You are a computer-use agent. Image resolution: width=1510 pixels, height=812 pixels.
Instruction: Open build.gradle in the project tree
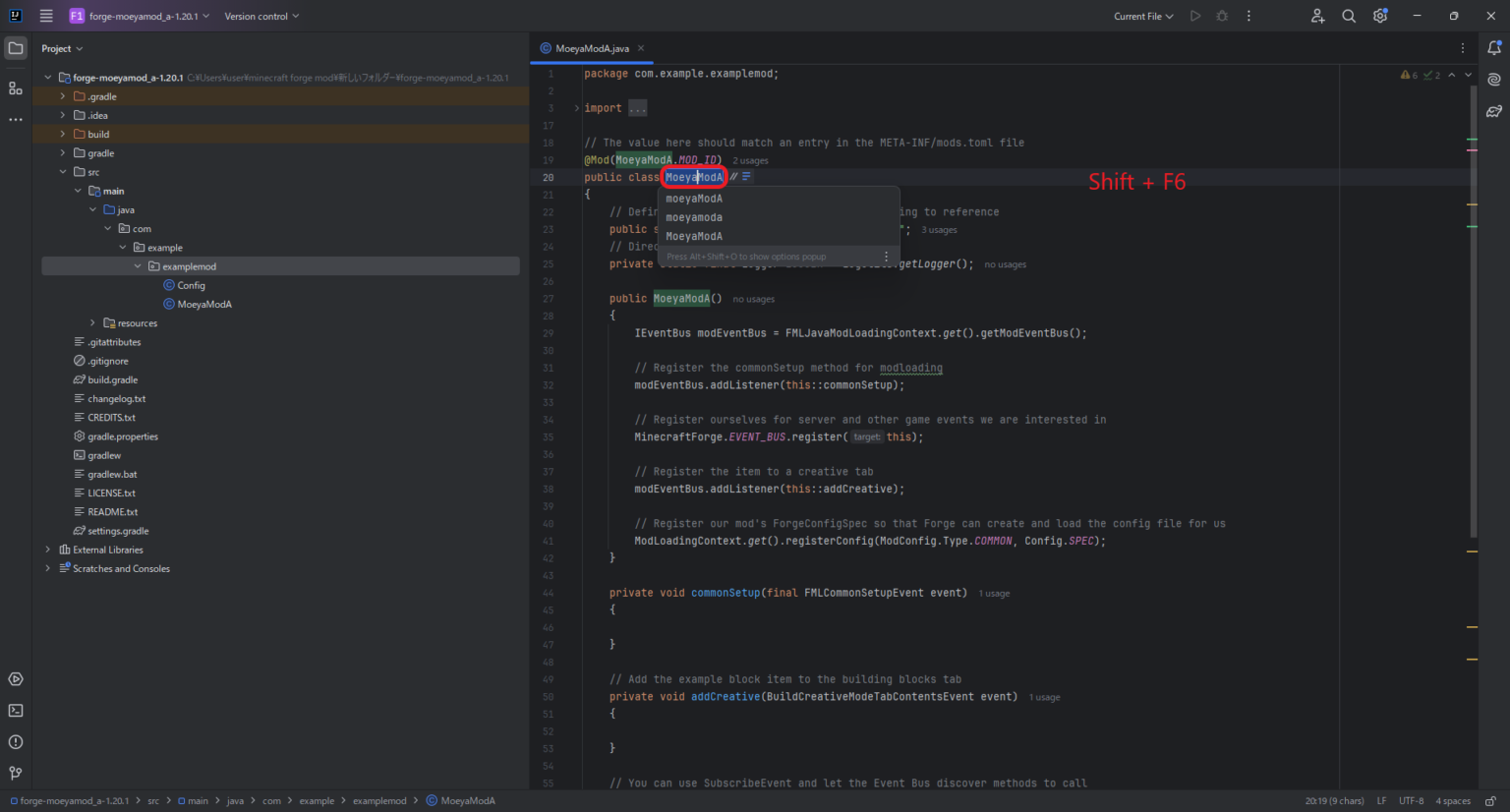pyautogui.click(x=112, y=379)
